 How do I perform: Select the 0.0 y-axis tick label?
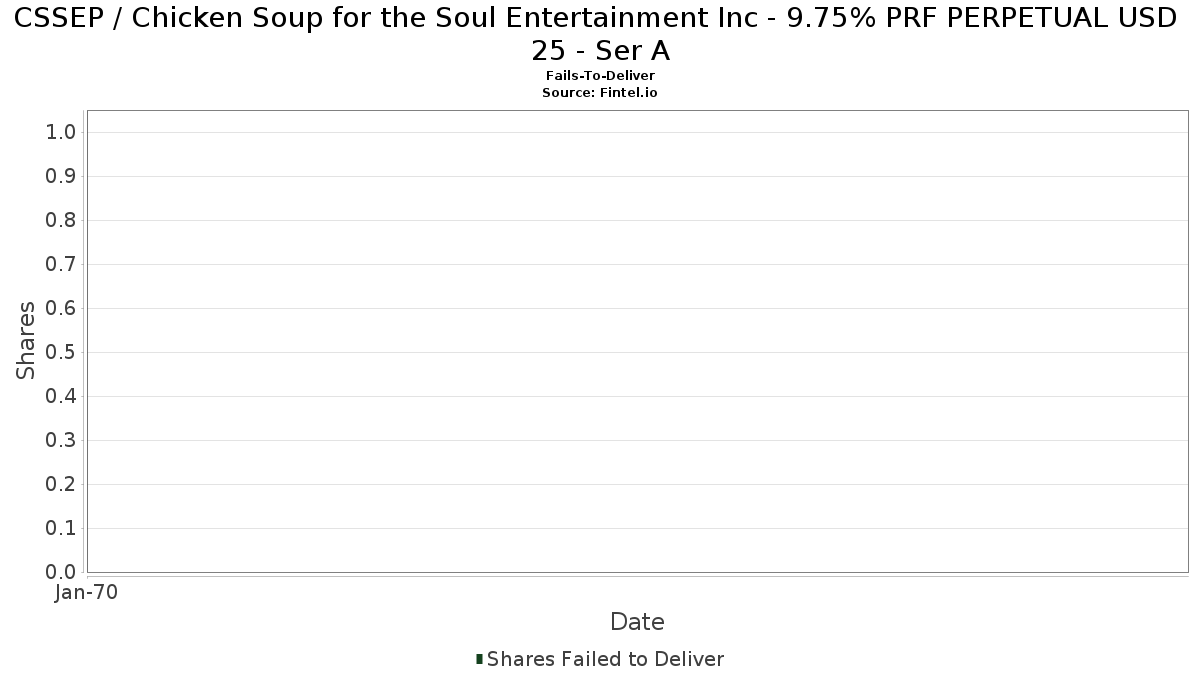pos(61,573)
